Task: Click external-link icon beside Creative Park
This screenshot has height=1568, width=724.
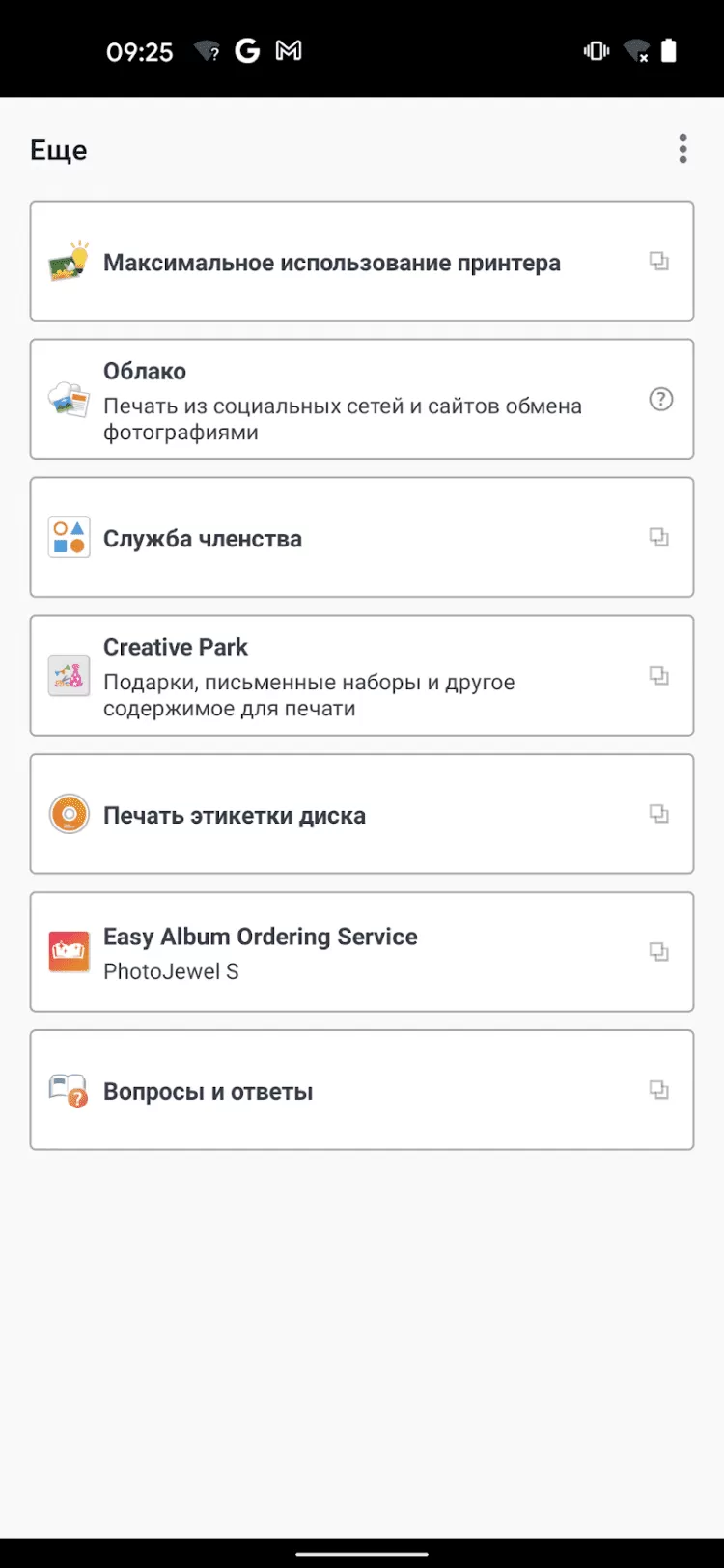Action: (659, 675)
